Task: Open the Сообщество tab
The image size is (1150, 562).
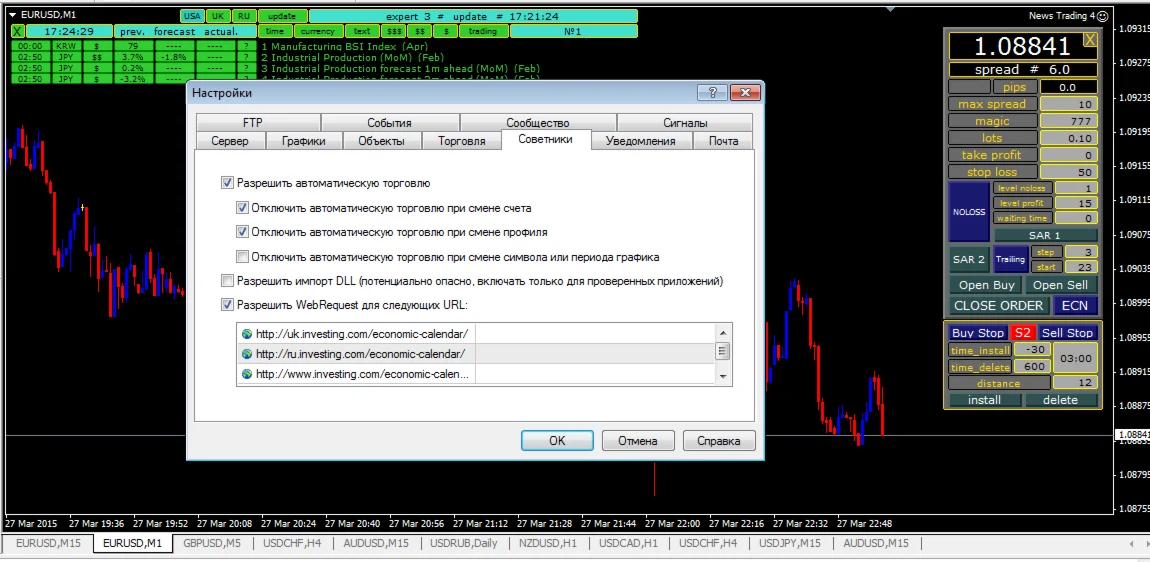Action: 538,123
